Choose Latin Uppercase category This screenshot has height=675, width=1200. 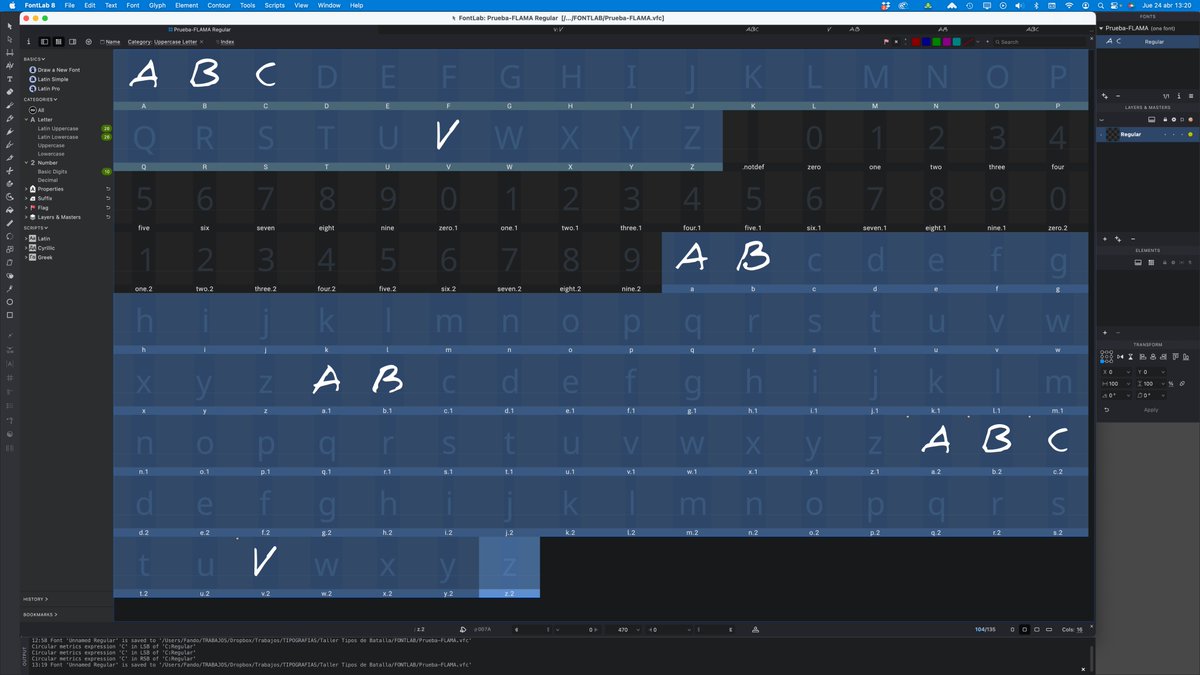[58, 129]
